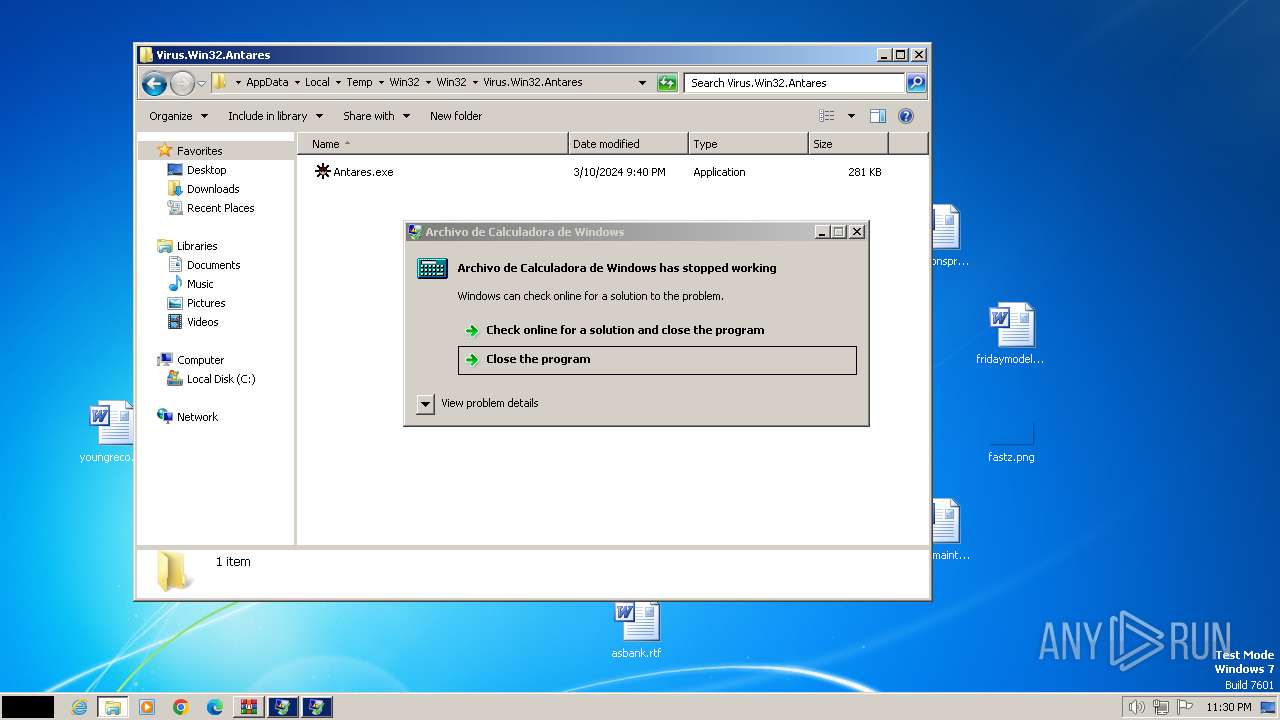1280x720 pixels.
Task: Click the 11:30 PM taskbar clock
Action: [1228, 707]
